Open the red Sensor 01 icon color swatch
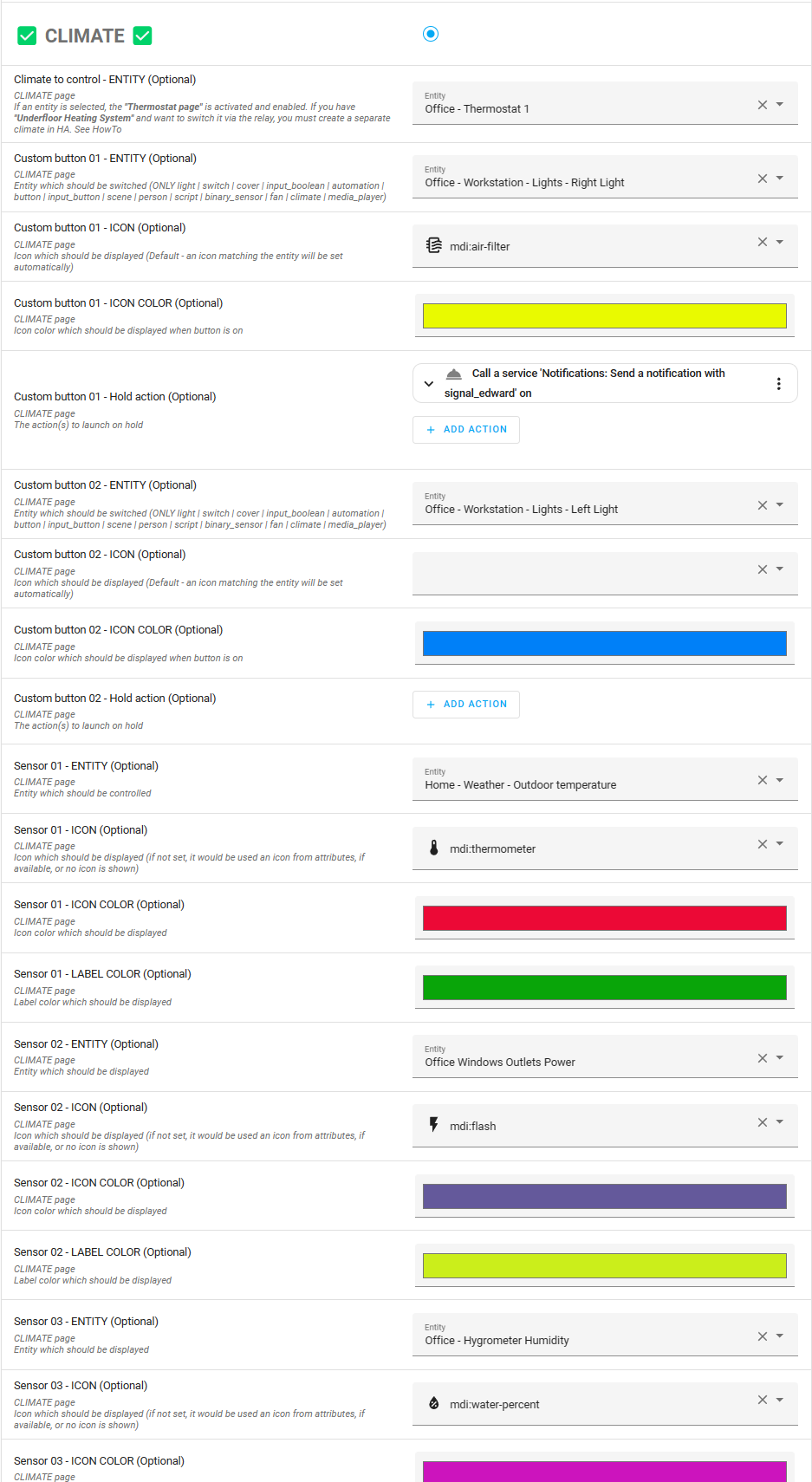This screenshot has height=1482, width=812. [x=604, y=918]
